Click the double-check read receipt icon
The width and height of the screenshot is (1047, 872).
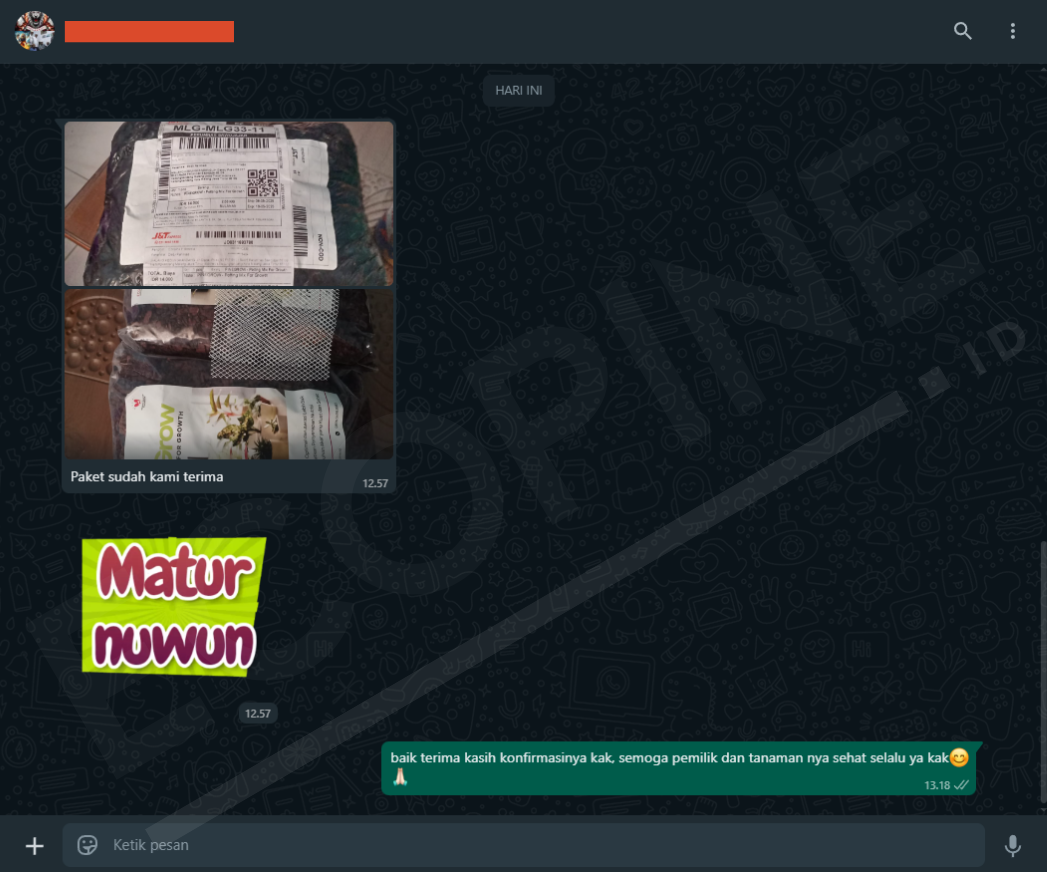coord(962,785)
